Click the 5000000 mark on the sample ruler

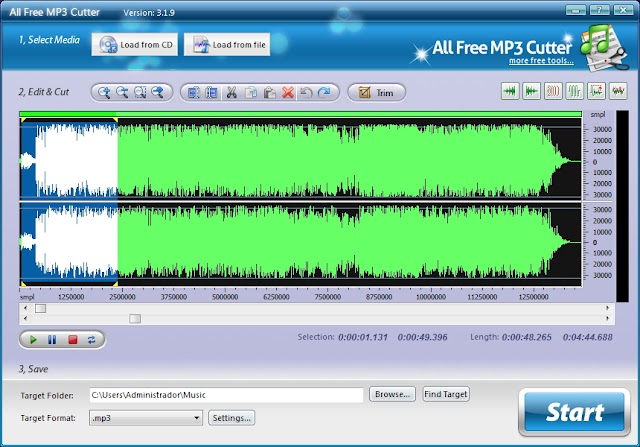tap(225, 297)
